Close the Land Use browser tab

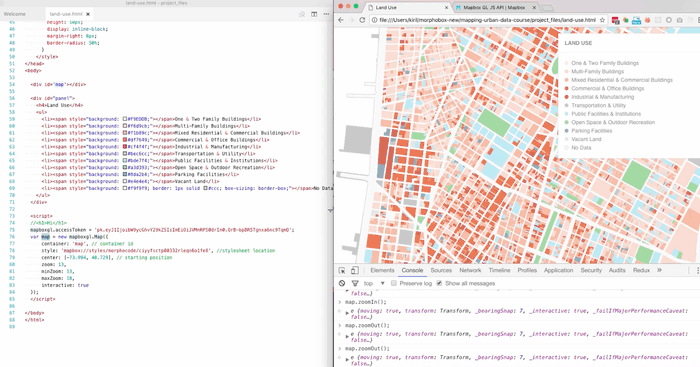click(446, 8)
